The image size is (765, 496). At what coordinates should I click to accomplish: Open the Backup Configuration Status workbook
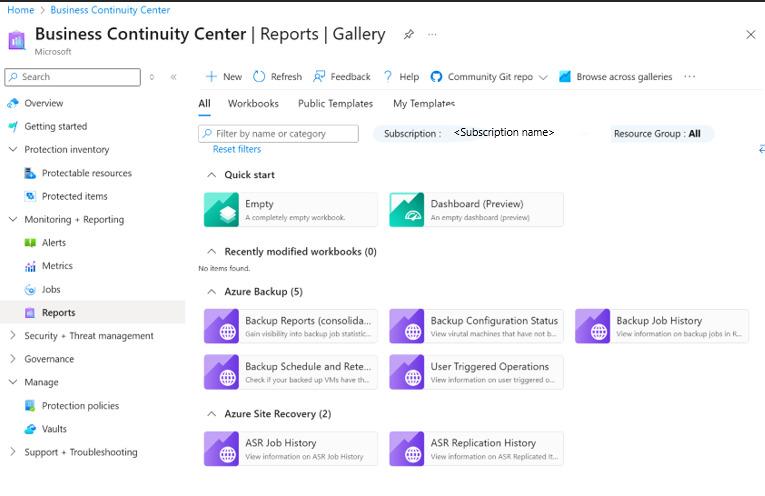click(476, 326)
